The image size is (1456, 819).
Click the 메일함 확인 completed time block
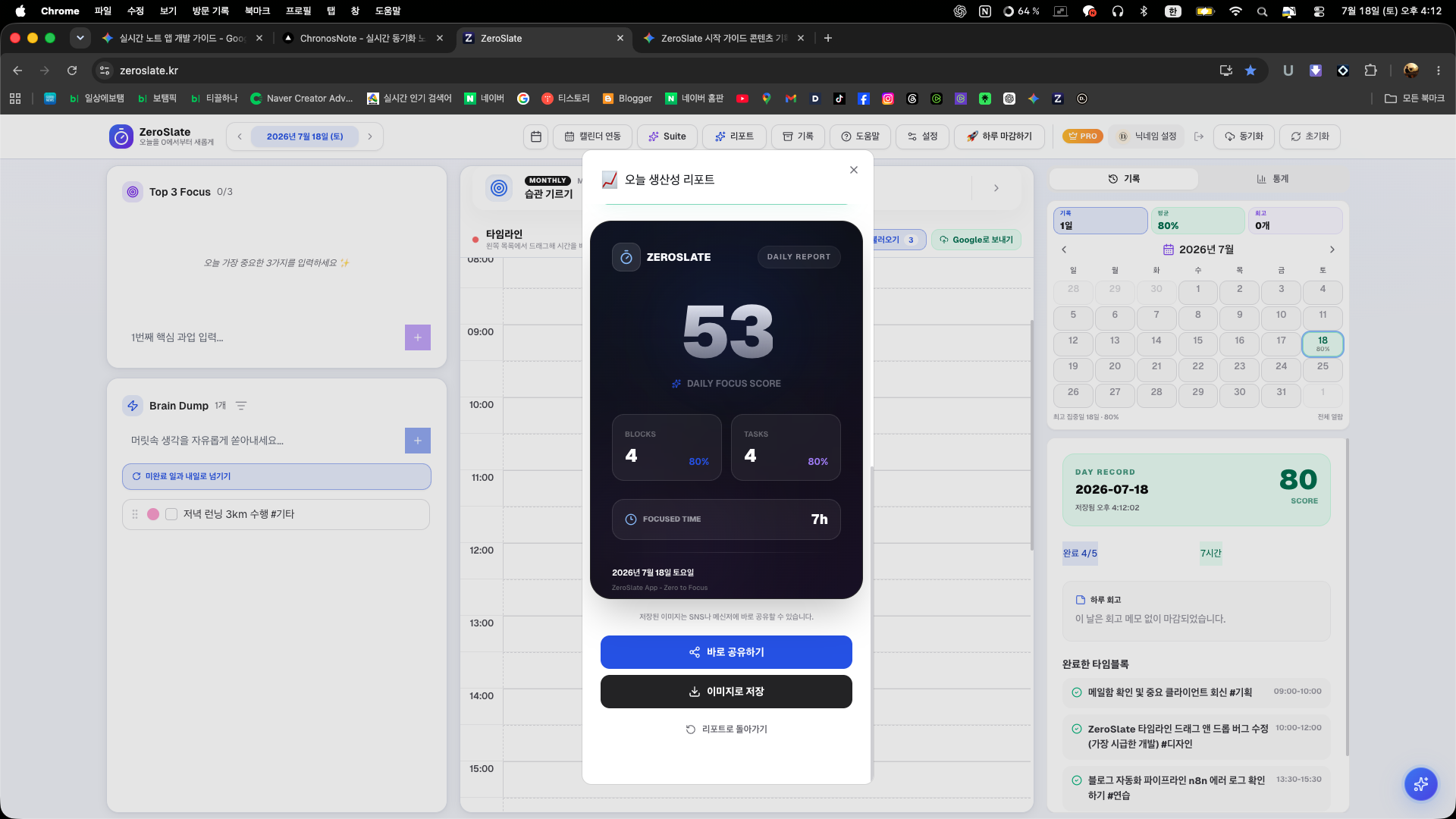click(1197, 692)
